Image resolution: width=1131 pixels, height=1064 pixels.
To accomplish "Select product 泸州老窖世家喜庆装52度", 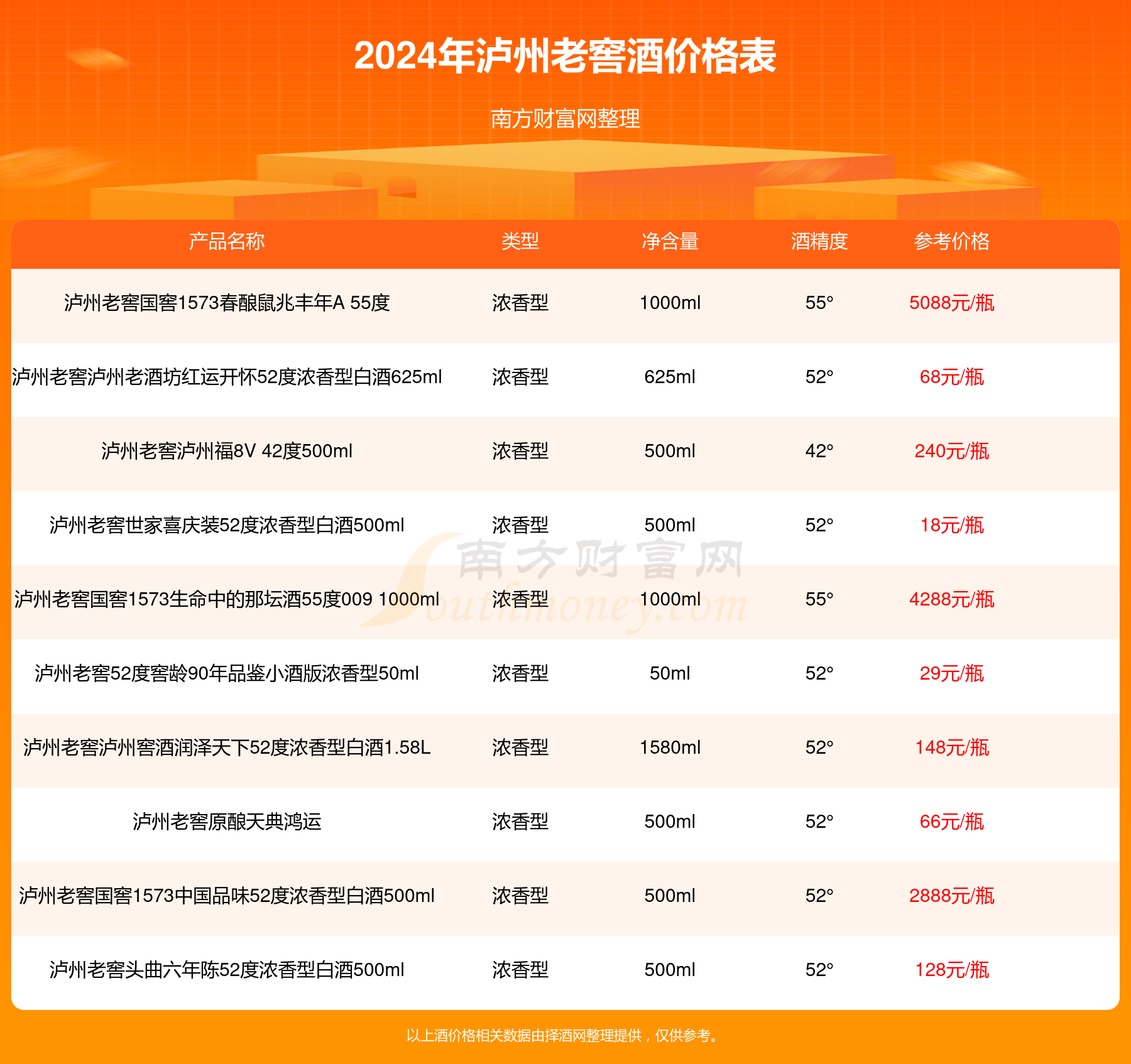I will click(227, 525).
